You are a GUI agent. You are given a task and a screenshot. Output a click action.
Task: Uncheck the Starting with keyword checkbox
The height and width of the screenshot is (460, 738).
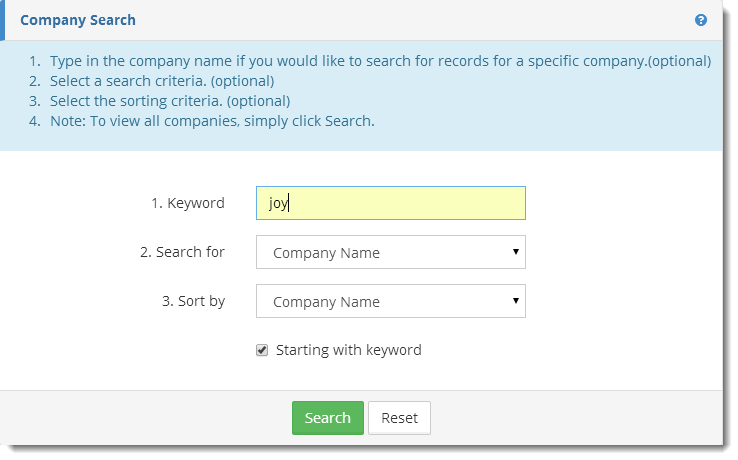tap(262, 350)
